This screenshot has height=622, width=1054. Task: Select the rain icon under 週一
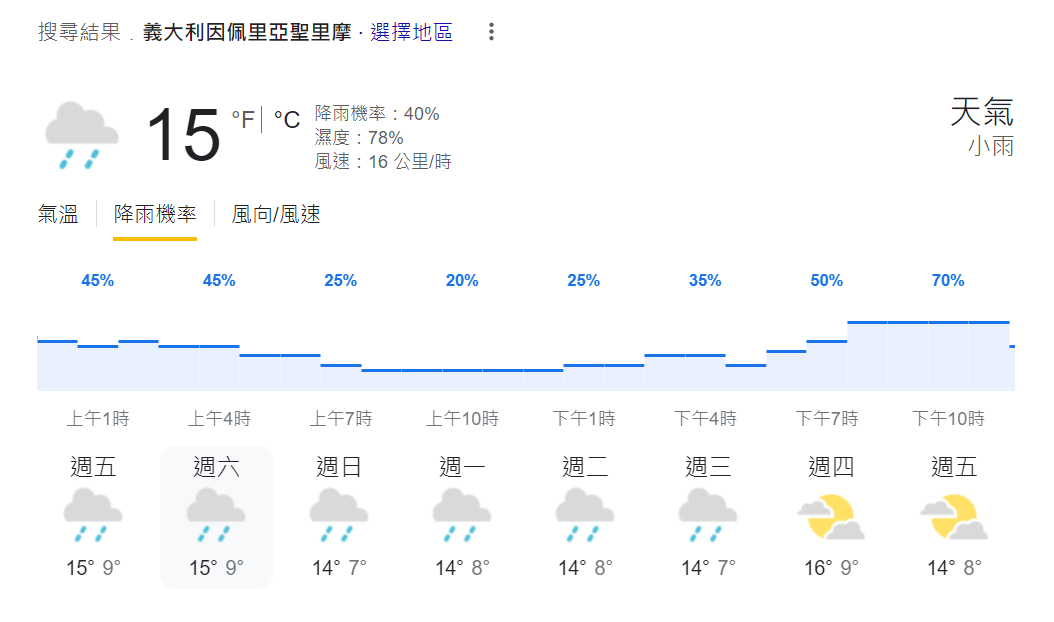point(461,516)
